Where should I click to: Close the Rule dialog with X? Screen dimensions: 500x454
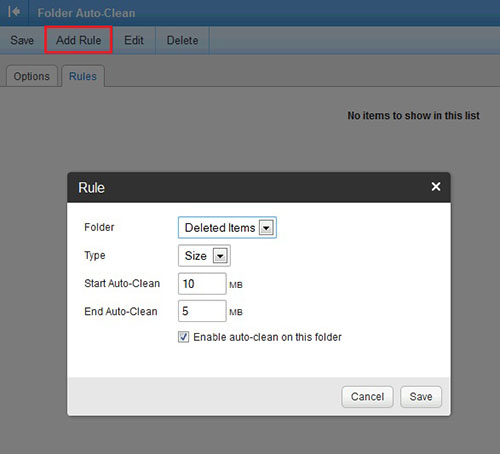[436, 187]
